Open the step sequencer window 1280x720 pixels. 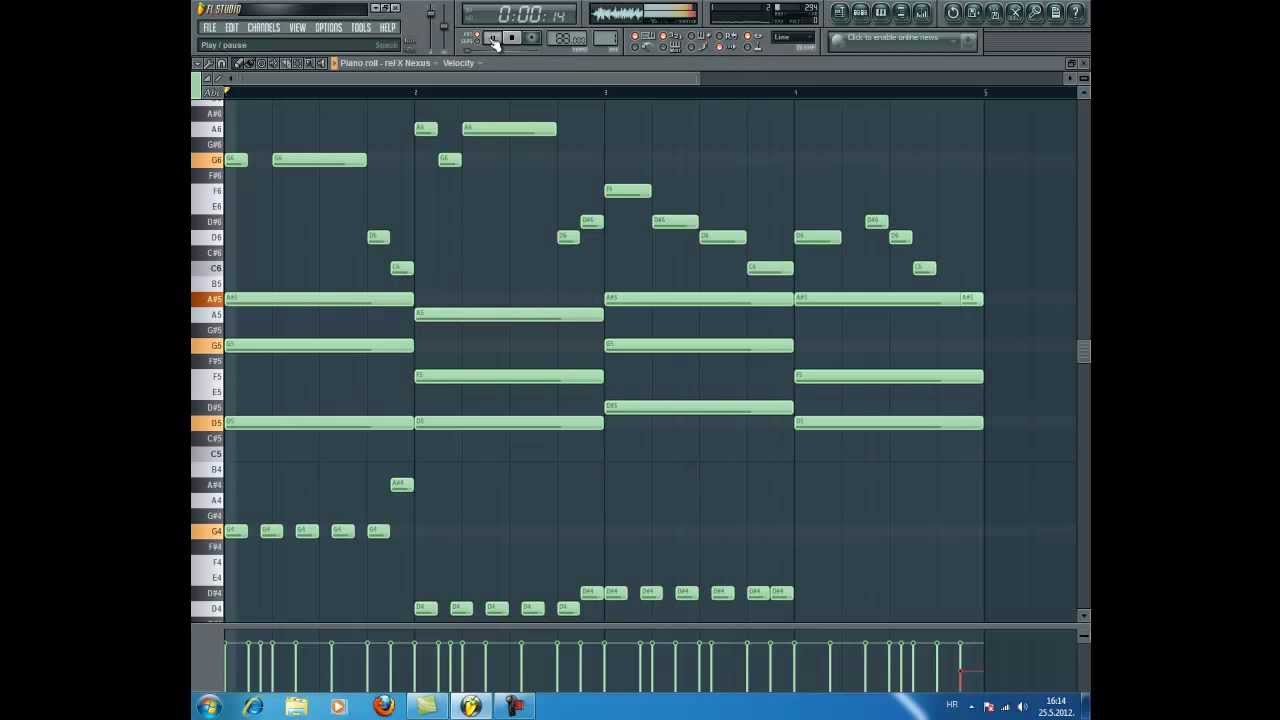point(860,13)
